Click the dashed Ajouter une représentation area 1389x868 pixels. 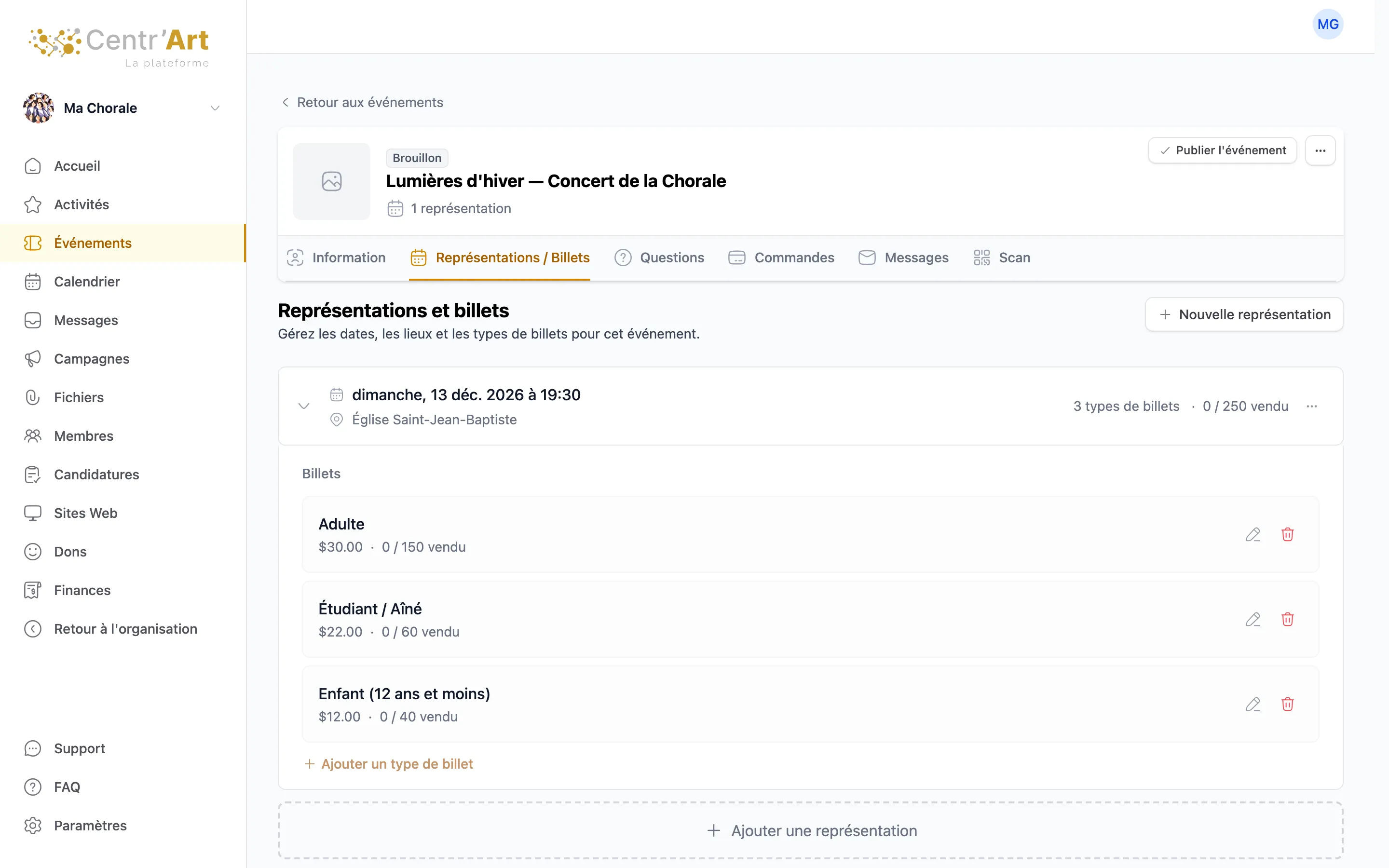point(810,831)
